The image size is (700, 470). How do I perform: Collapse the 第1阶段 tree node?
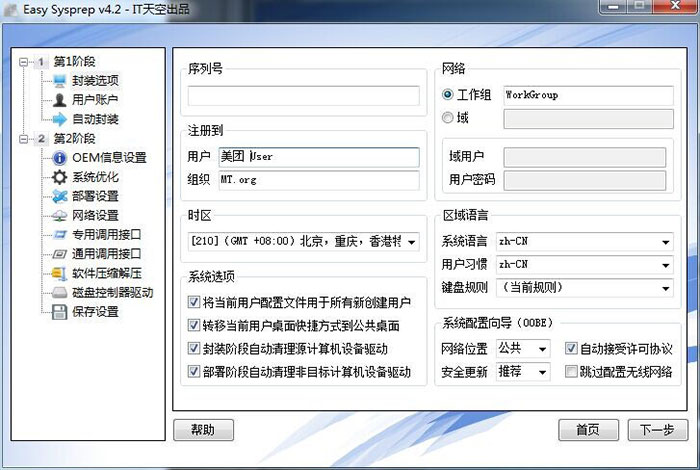[x=24, y=62]
